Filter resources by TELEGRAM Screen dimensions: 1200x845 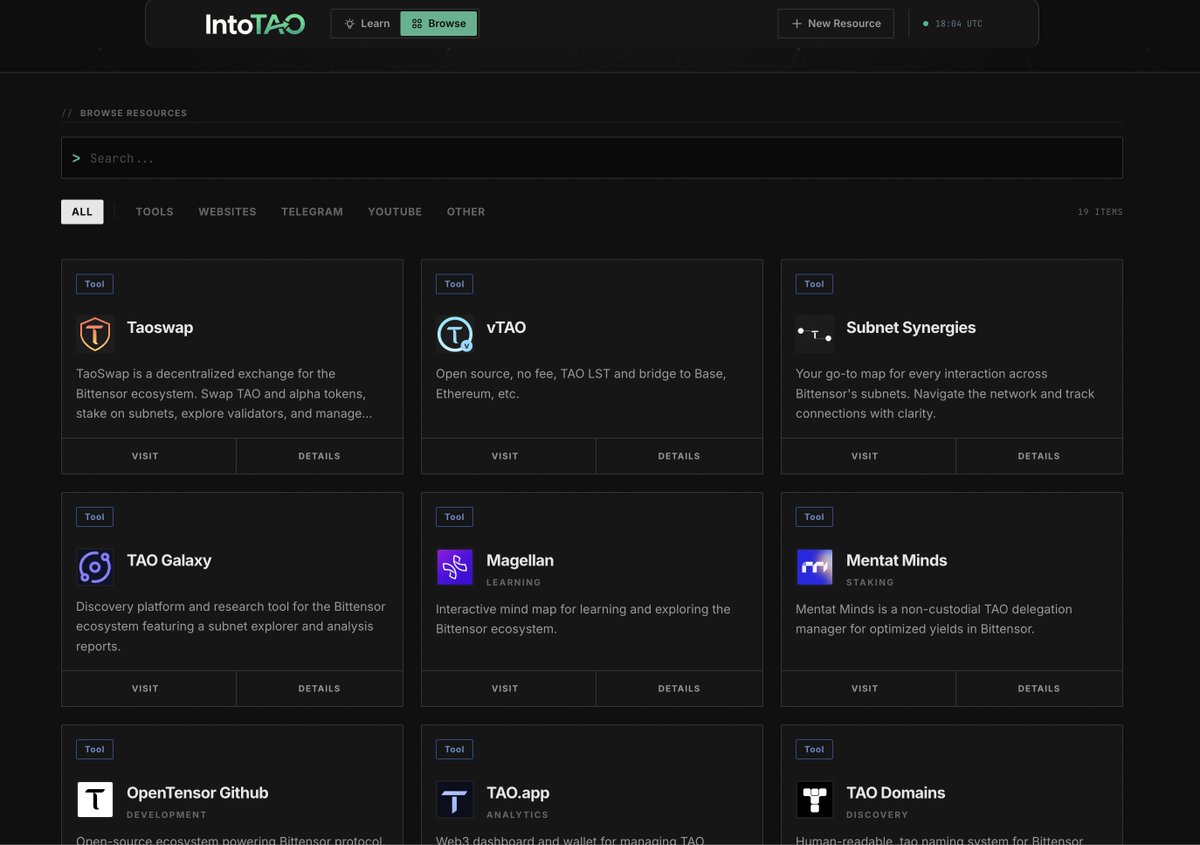click(x=312, y=212)
